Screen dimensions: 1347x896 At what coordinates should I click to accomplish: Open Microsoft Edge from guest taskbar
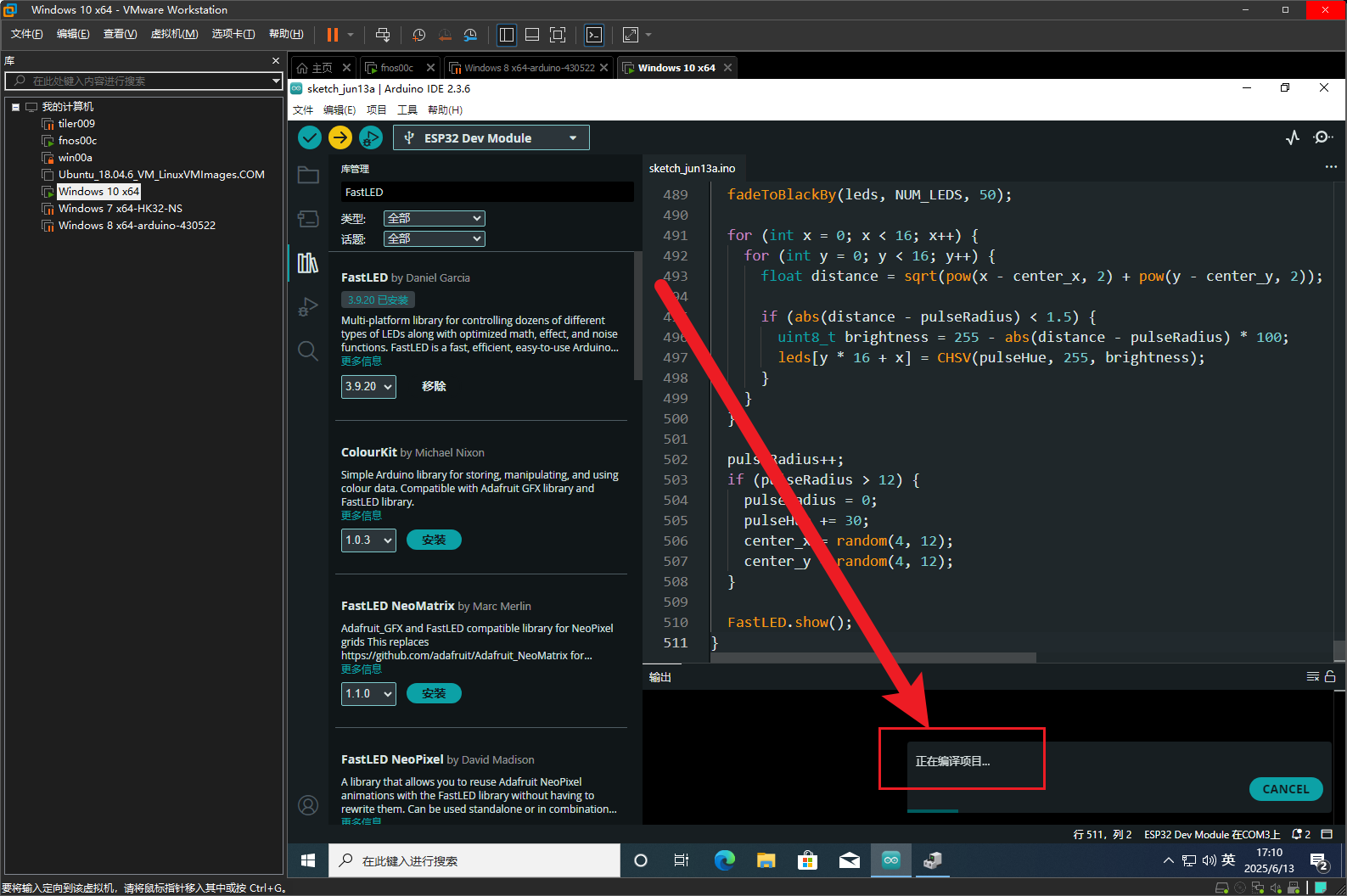[724, 860]
